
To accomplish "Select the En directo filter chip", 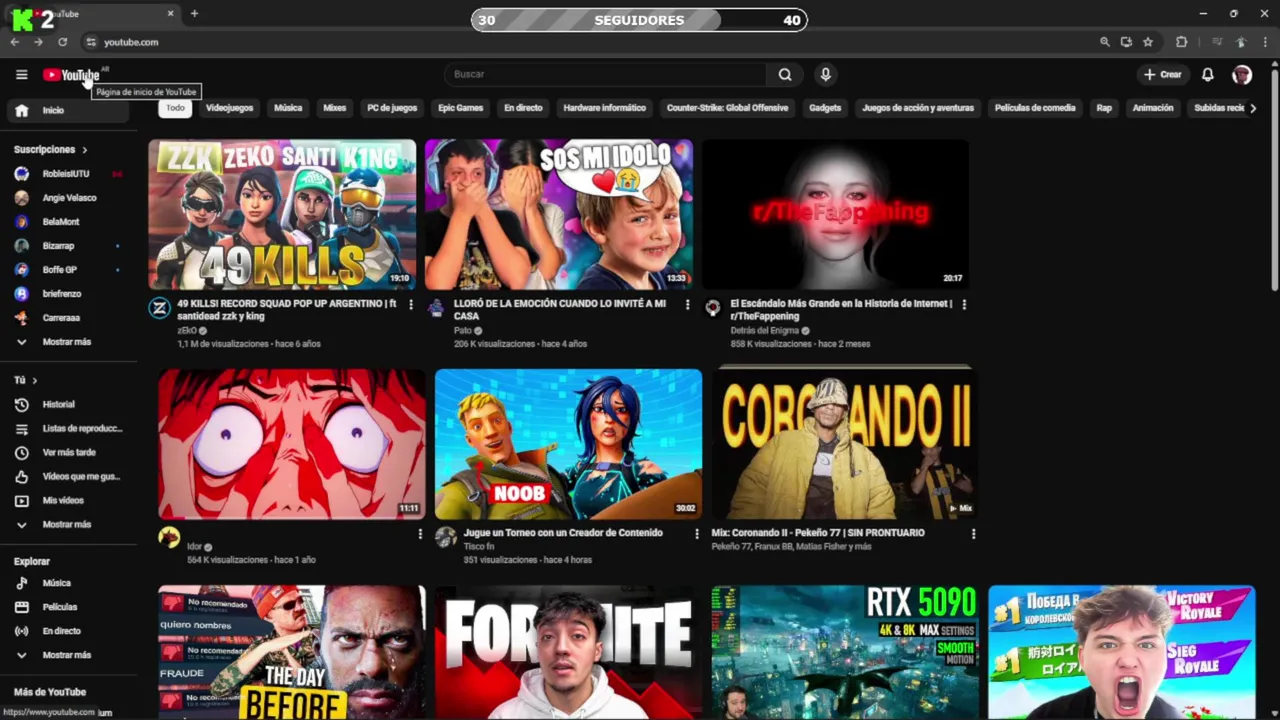I will (523, 108).
